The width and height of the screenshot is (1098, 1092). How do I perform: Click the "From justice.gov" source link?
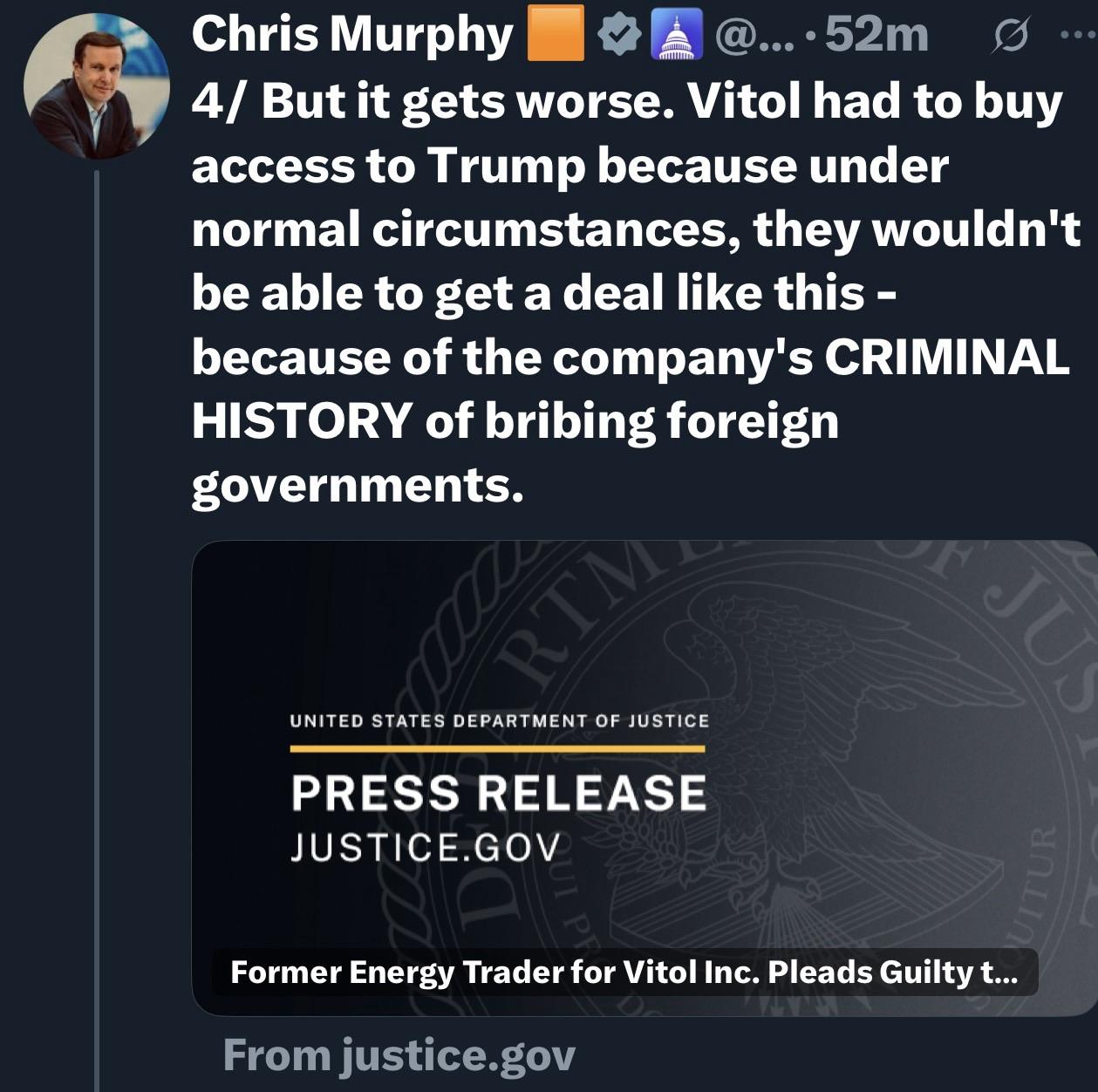[399, 1054]
